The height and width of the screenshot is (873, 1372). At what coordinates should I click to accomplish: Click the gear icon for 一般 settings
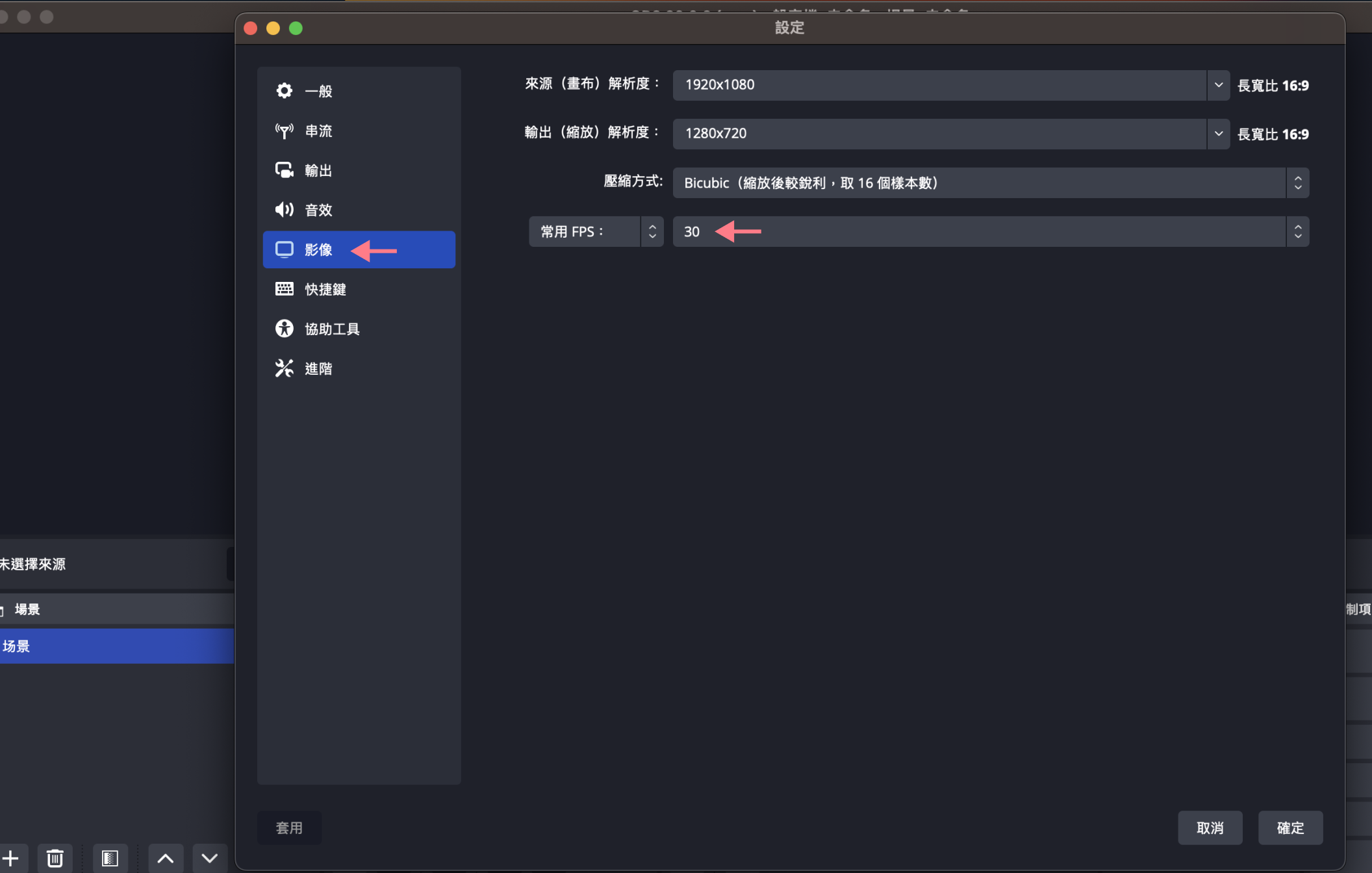point(284,90)
